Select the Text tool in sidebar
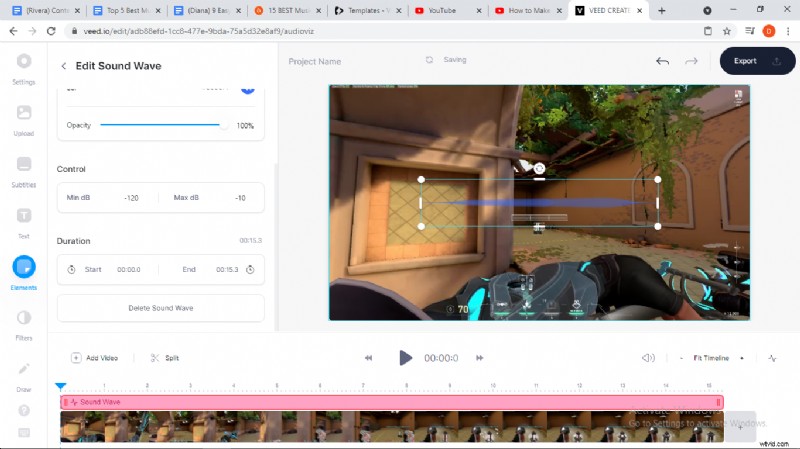800x449 pixels. pyautogui.click(x=24, y=221)
